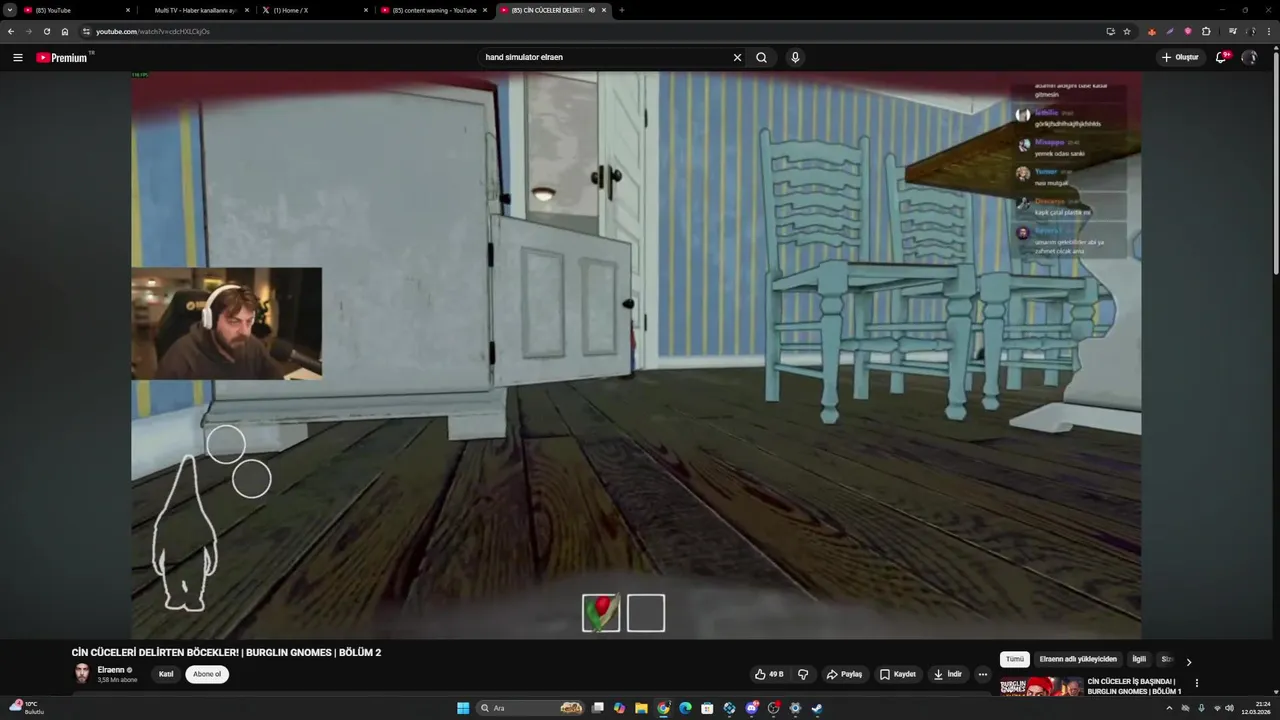
Task: Open Microsoft Store from taskbar
Action: 707,708
